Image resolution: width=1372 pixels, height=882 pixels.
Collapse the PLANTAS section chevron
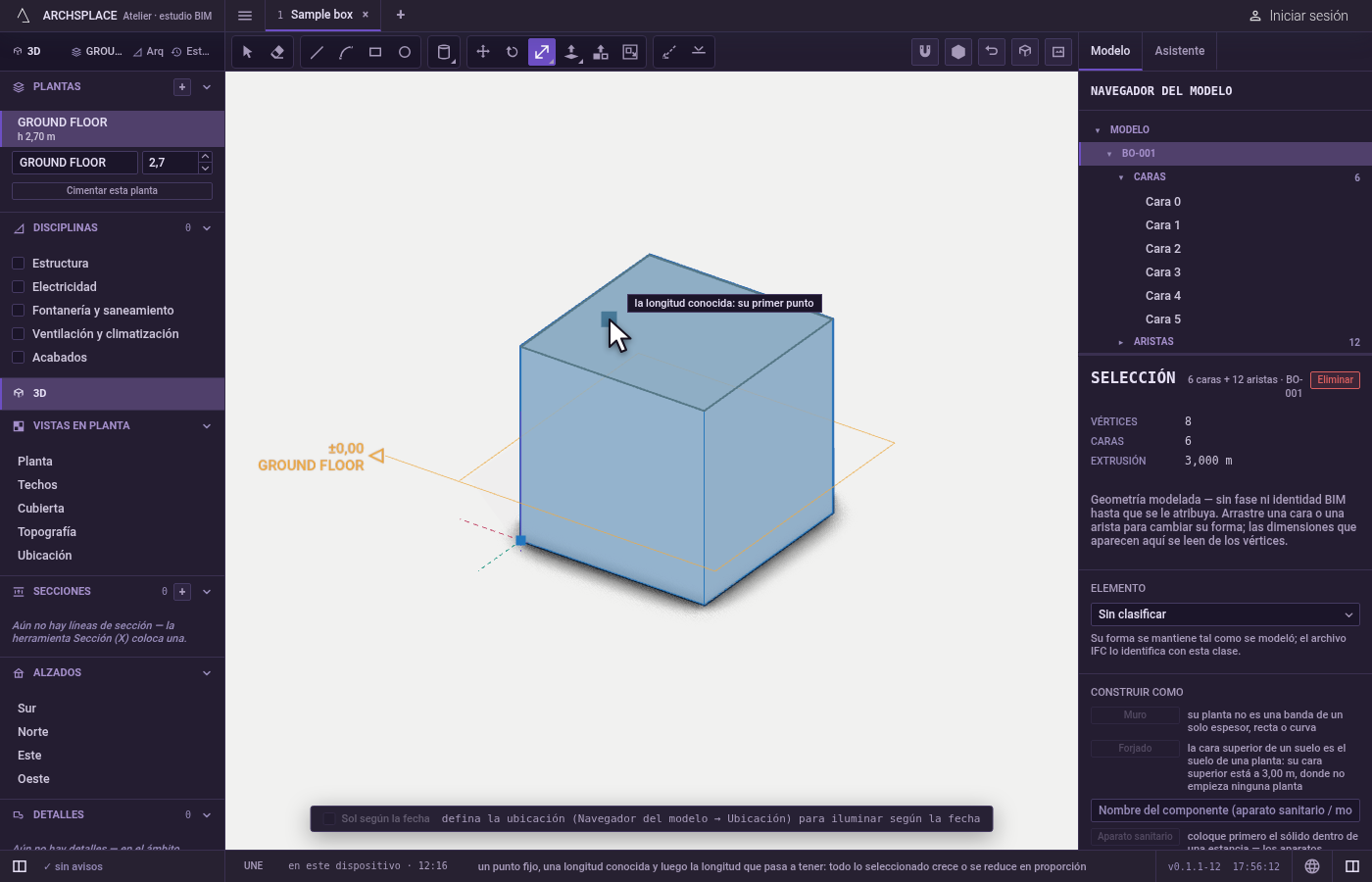coord(207,87)
